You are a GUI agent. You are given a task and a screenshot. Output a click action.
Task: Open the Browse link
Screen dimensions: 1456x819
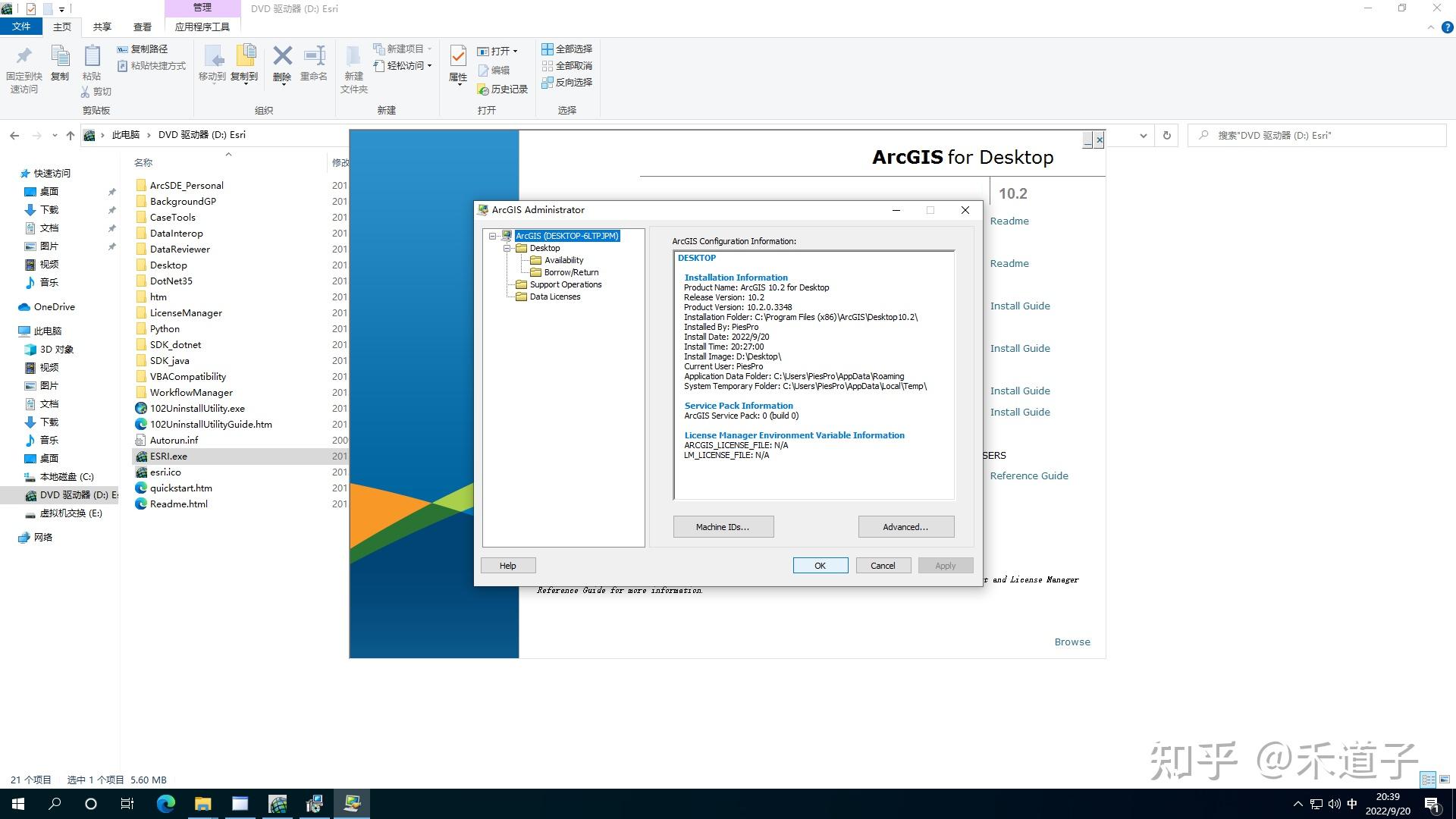pos(1072,642)
